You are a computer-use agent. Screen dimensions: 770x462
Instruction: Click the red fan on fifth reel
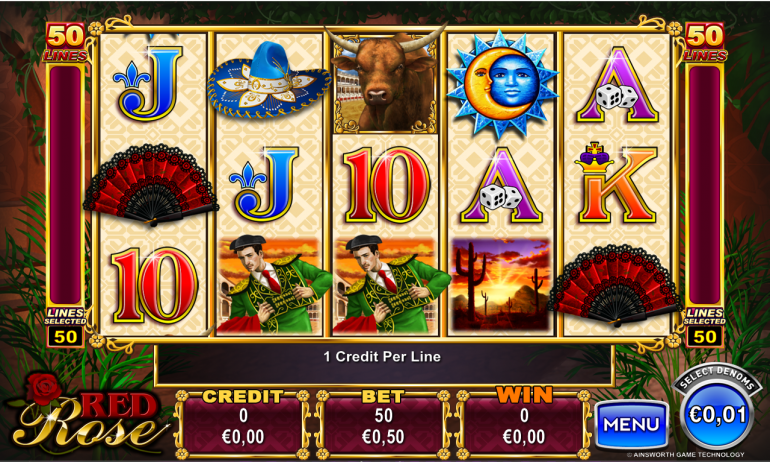pos(615,285)
